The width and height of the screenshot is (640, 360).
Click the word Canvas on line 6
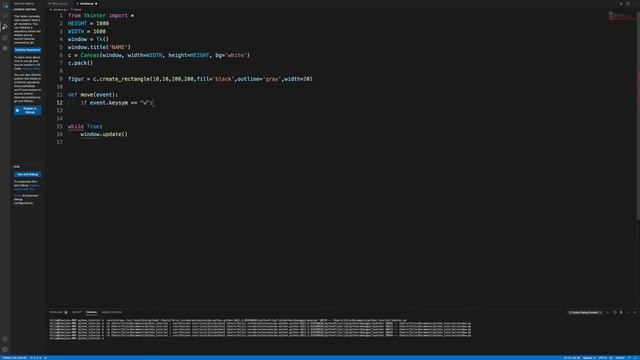[x=90, y=55]
